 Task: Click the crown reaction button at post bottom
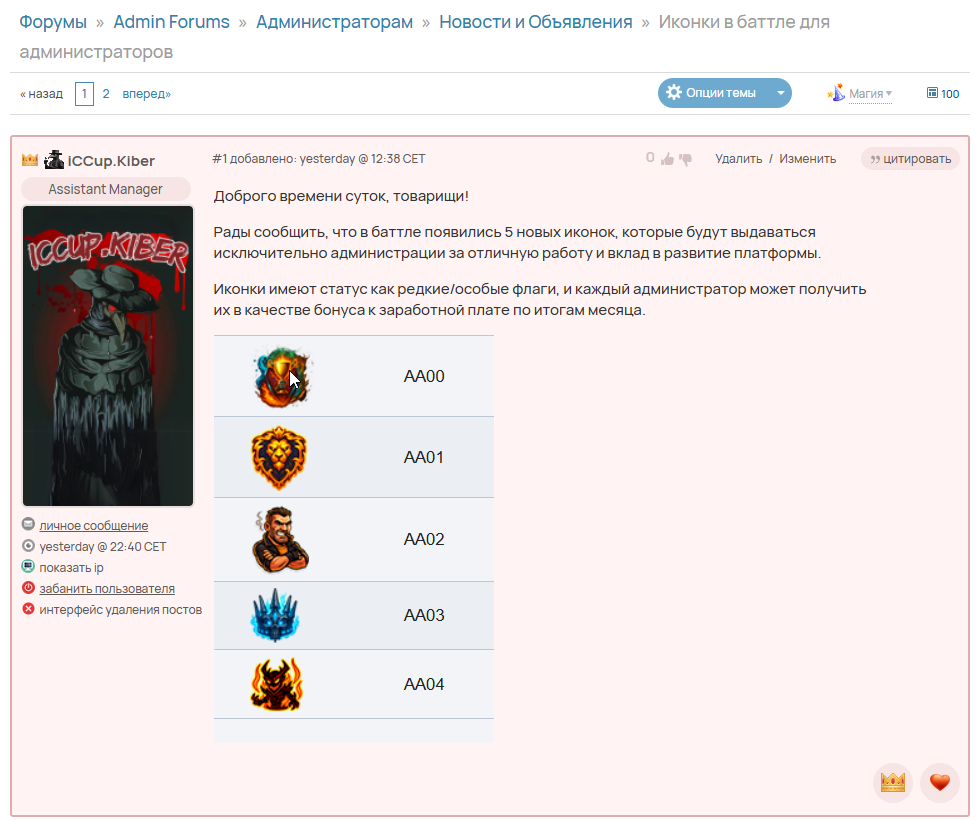pos(893,783)
